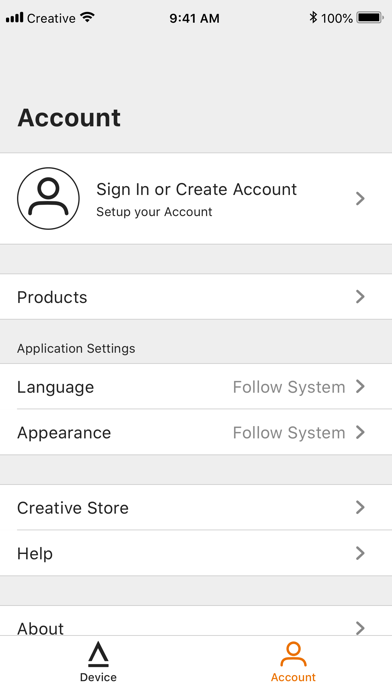Tap the Bluetooth status icon
This screenshot has width=392, height=696.
[313, 18]
